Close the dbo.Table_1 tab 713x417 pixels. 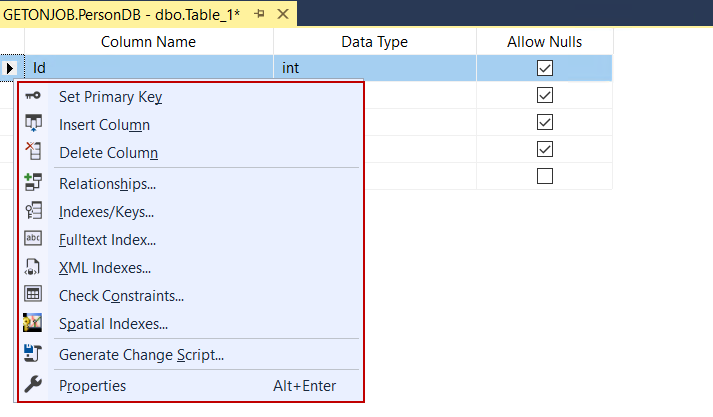tap(282, 15)
